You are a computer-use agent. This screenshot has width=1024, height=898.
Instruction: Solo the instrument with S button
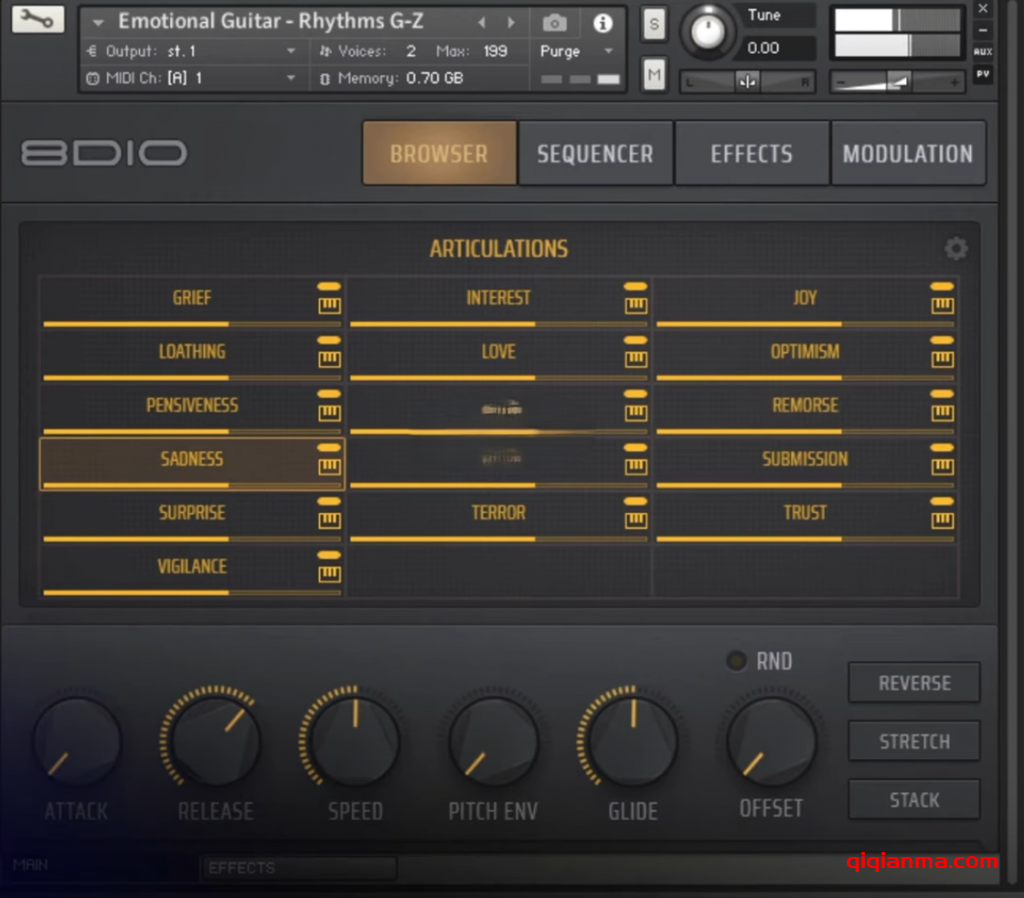[x=654, y=24]
